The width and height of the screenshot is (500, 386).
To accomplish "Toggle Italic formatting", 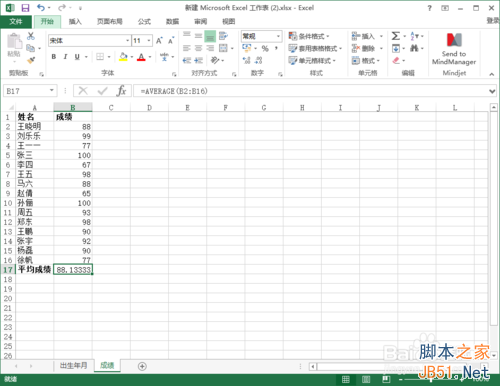I will [x=65, y=57].
